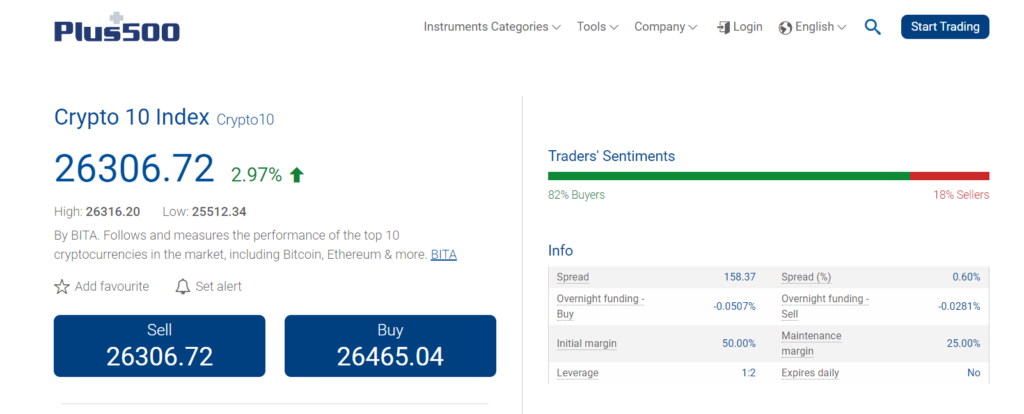Follow the BITA link
This screenshot has height=414, width=1024.
pos(443,255)
